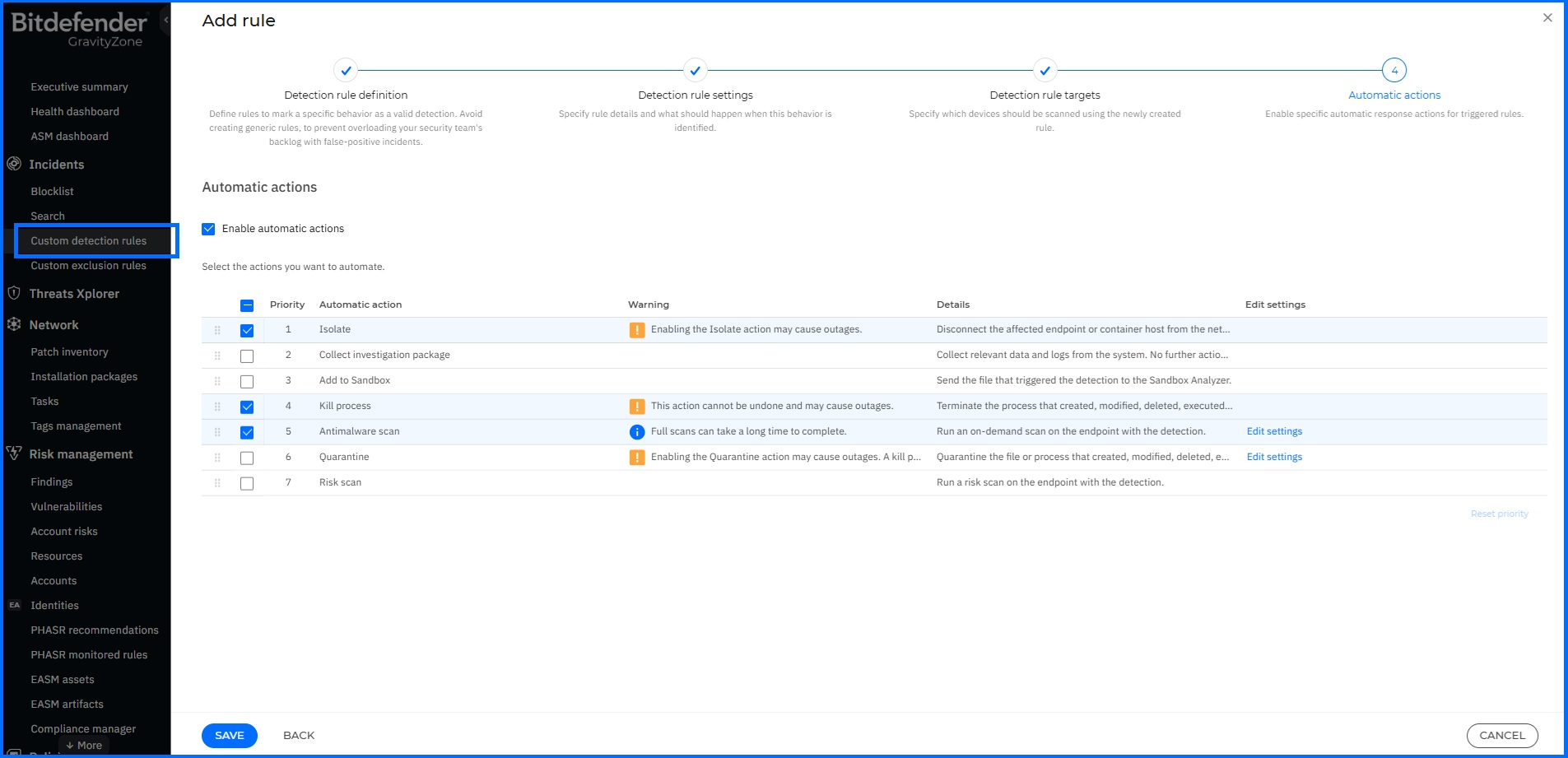Click the select-all checkbox in table header
The width and height of the screenshot is (1568, 758).
coord(246,305)
